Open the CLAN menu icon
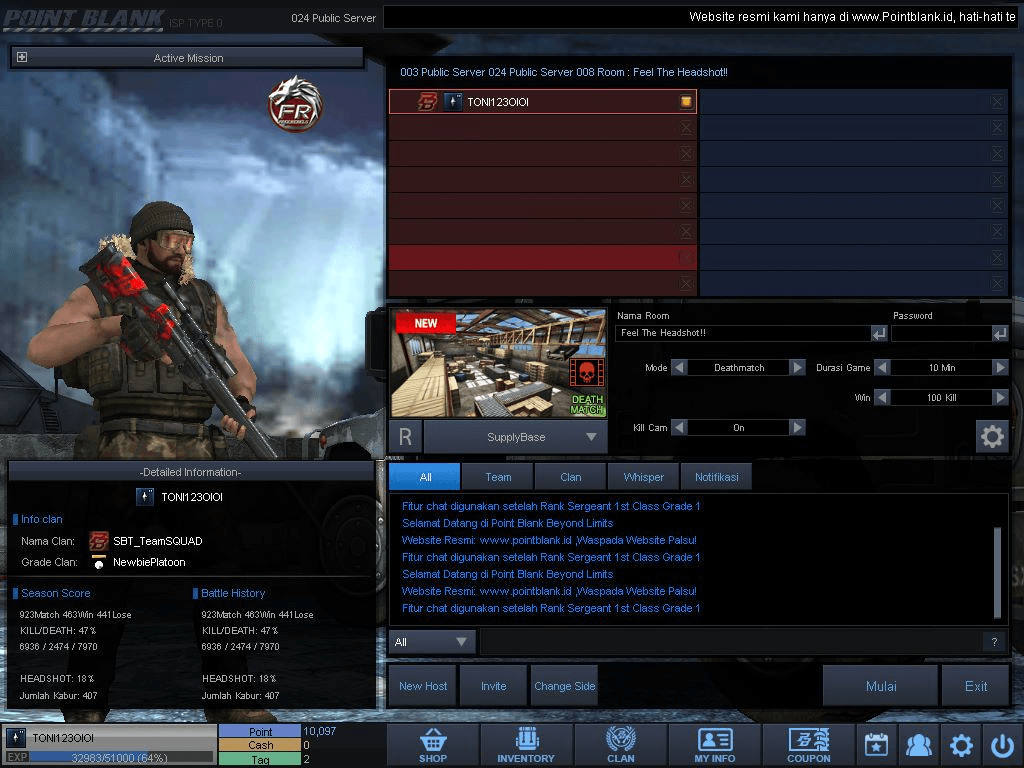Viewport: 1024px width, 768px height. [x=620, y=745]
